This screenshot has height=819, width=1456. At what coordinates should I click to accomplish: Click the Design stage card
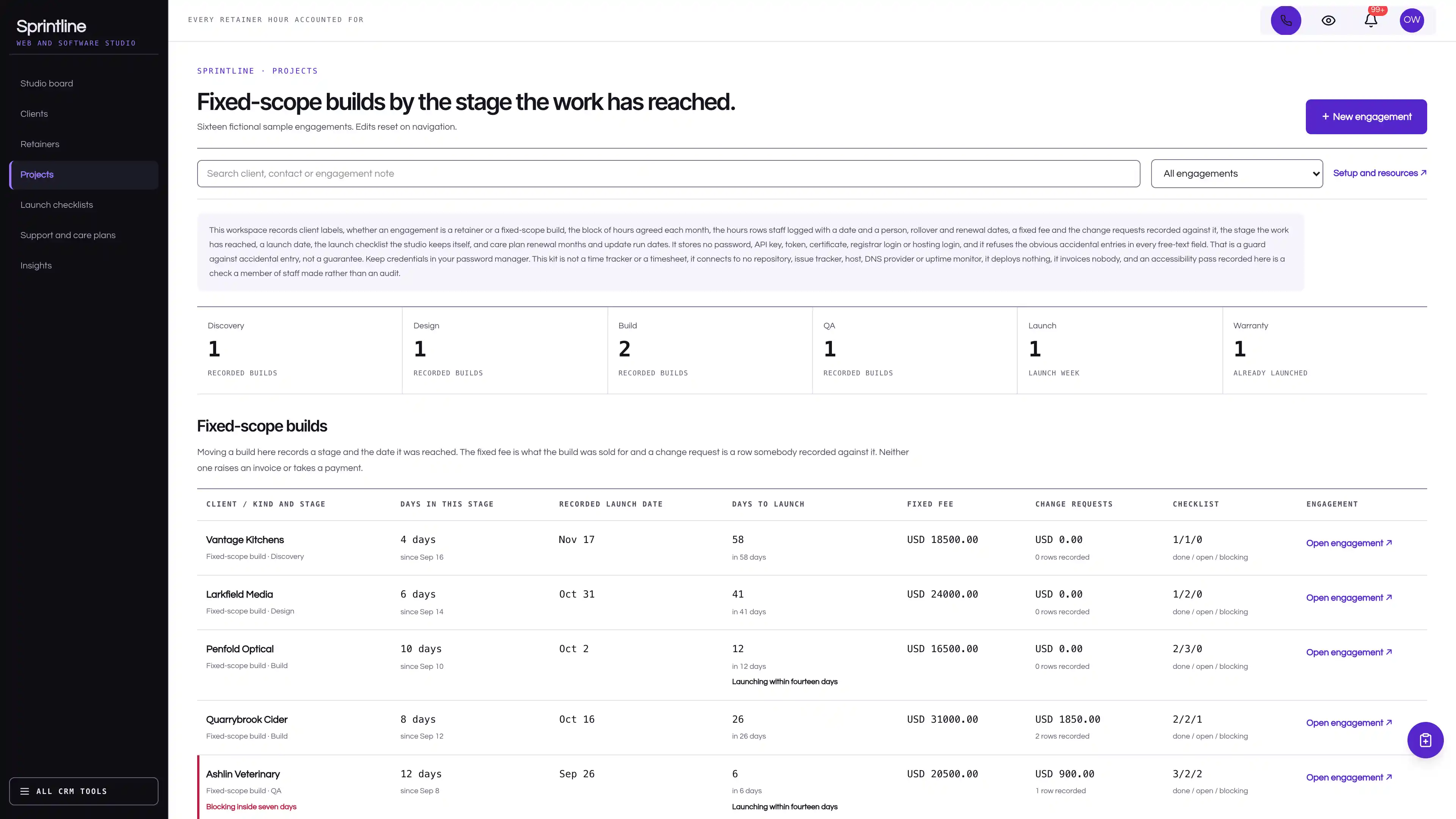(x=505, y=350)
